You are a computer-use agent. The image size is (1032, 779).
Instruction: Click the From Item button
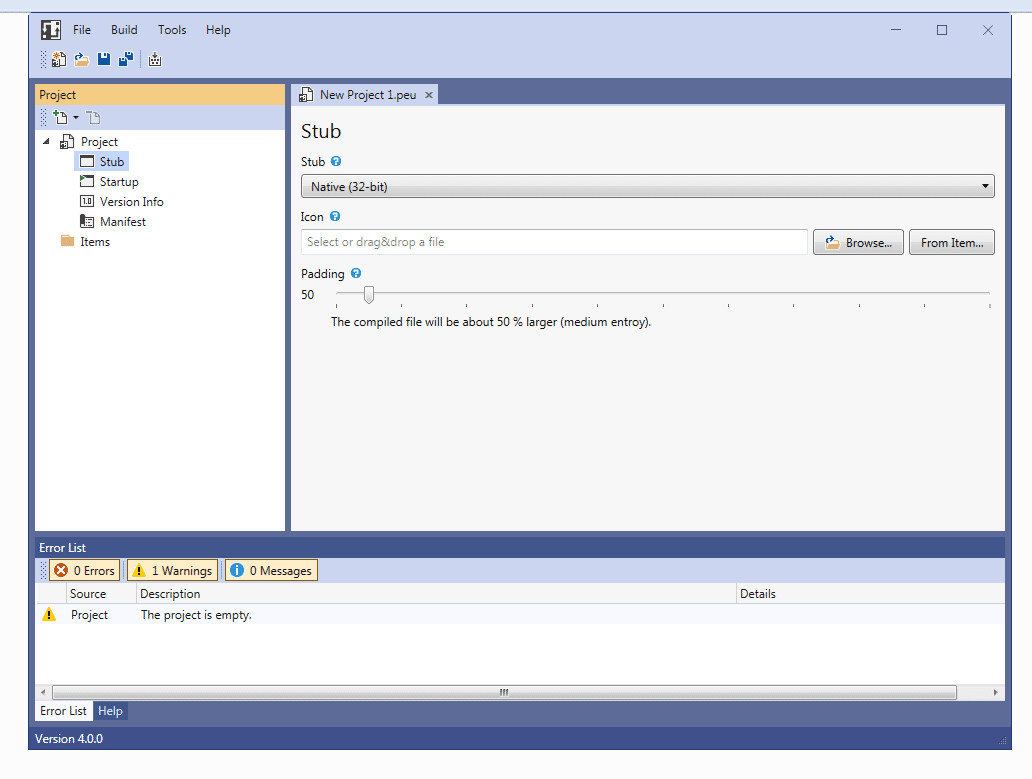click(951, 241)
